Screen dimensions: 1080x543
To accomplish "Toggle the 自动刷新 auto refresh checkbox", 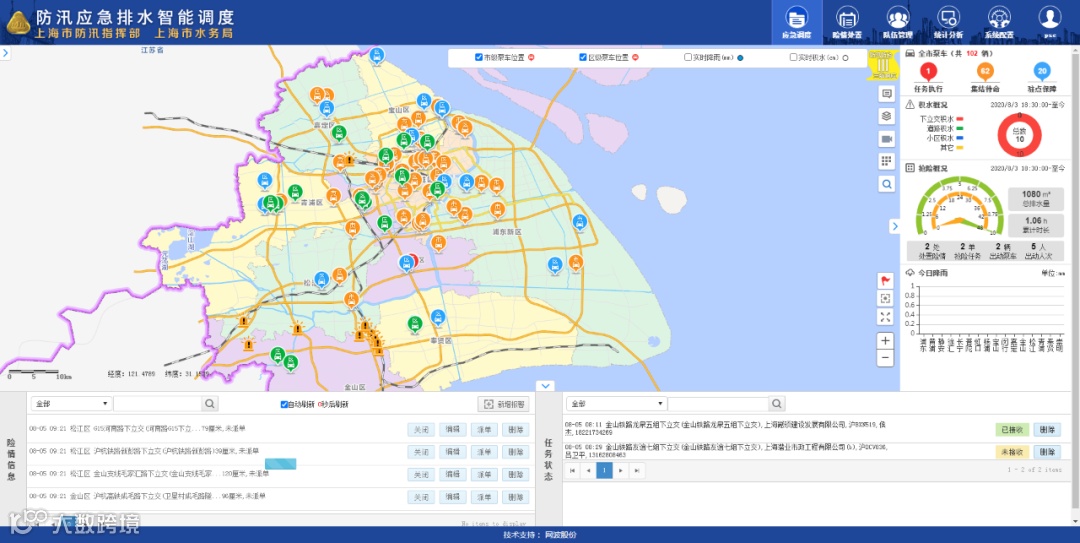I will coord(285,404).
